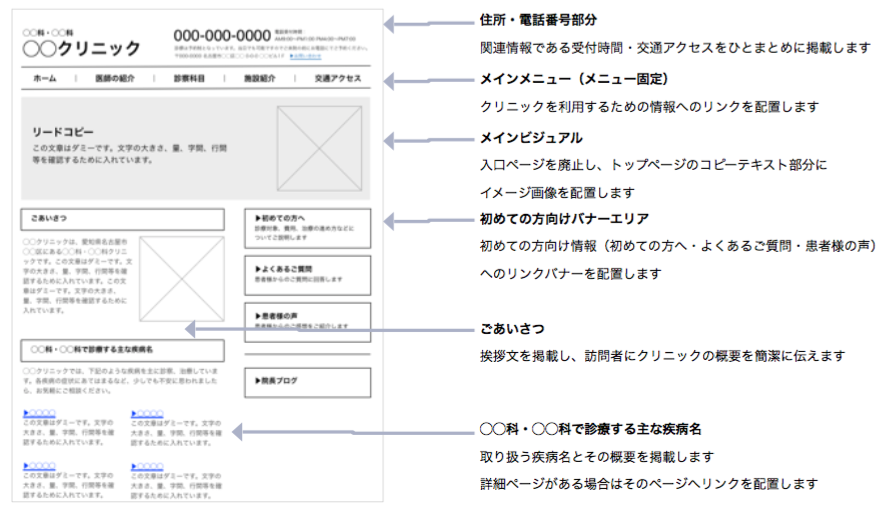Open the 院長ブログ banner
Viewport: 887px width, 517px height.
tap(308, 382)
